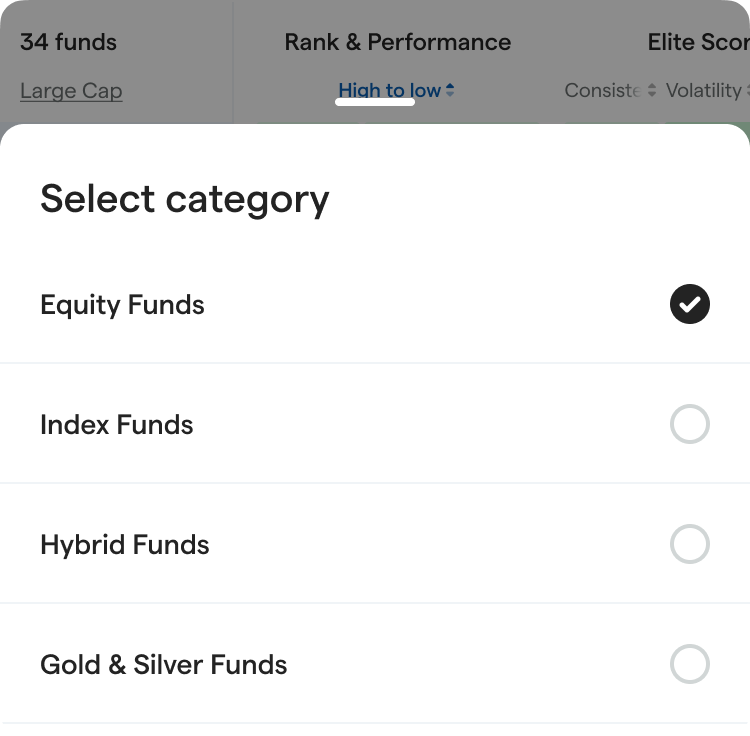Click the sort arrows beside High to low

450,90
